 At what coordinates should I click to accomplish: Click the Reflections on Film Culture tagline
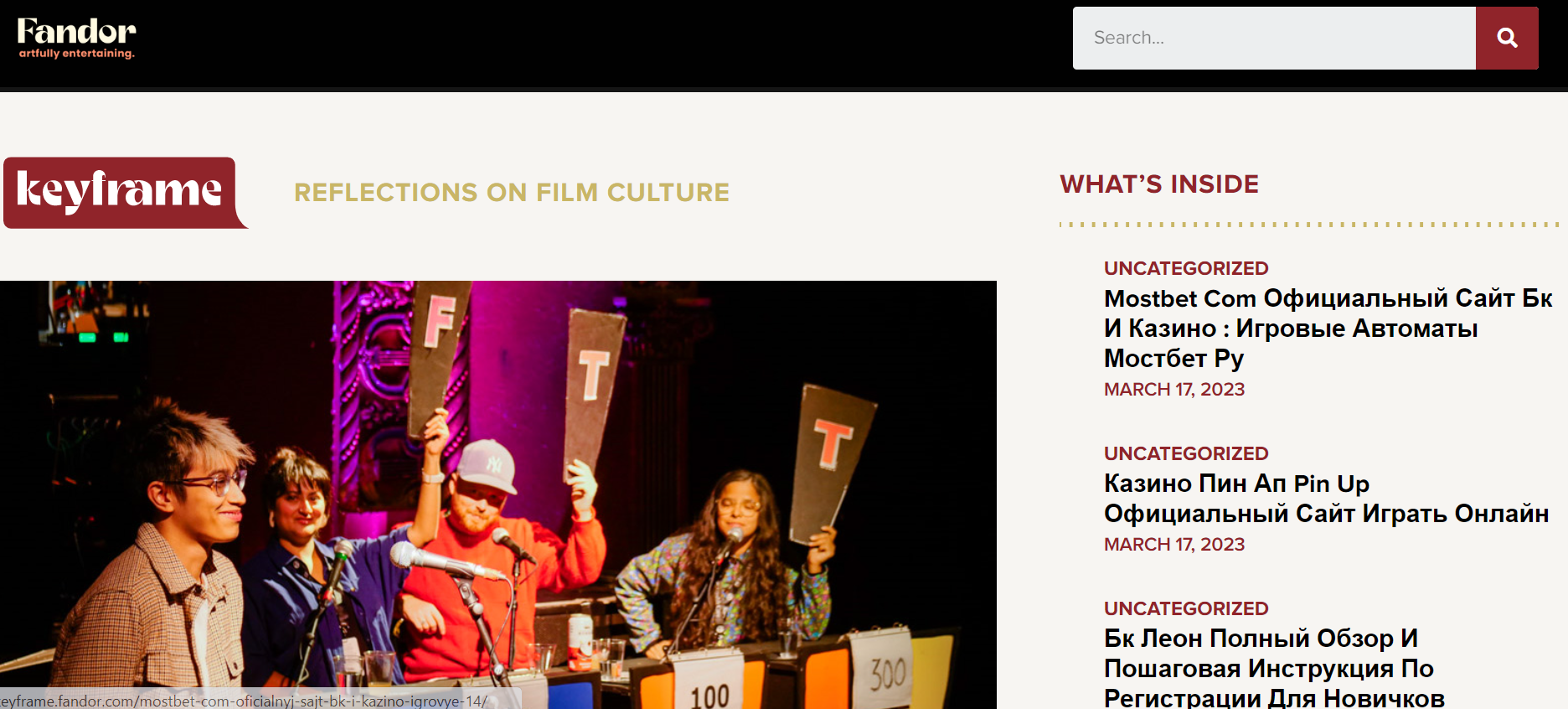pyautogui.click(x=512, y=193)
